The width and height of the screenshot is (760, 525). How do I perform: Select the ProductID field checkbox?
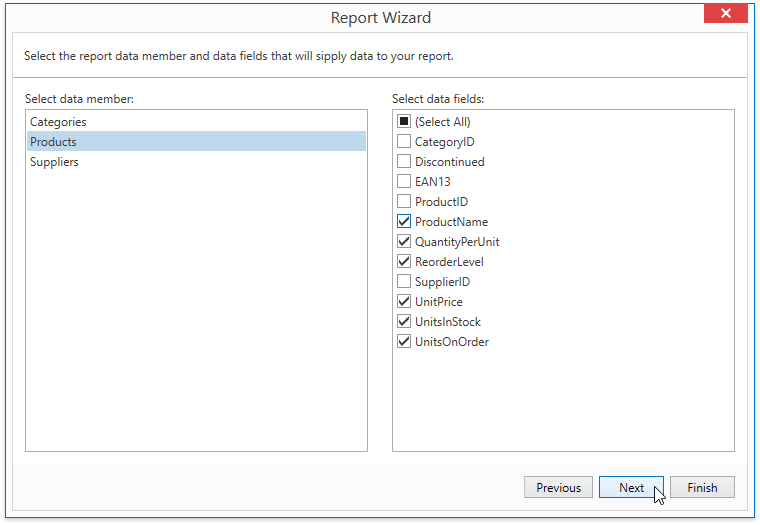[404, 201]
